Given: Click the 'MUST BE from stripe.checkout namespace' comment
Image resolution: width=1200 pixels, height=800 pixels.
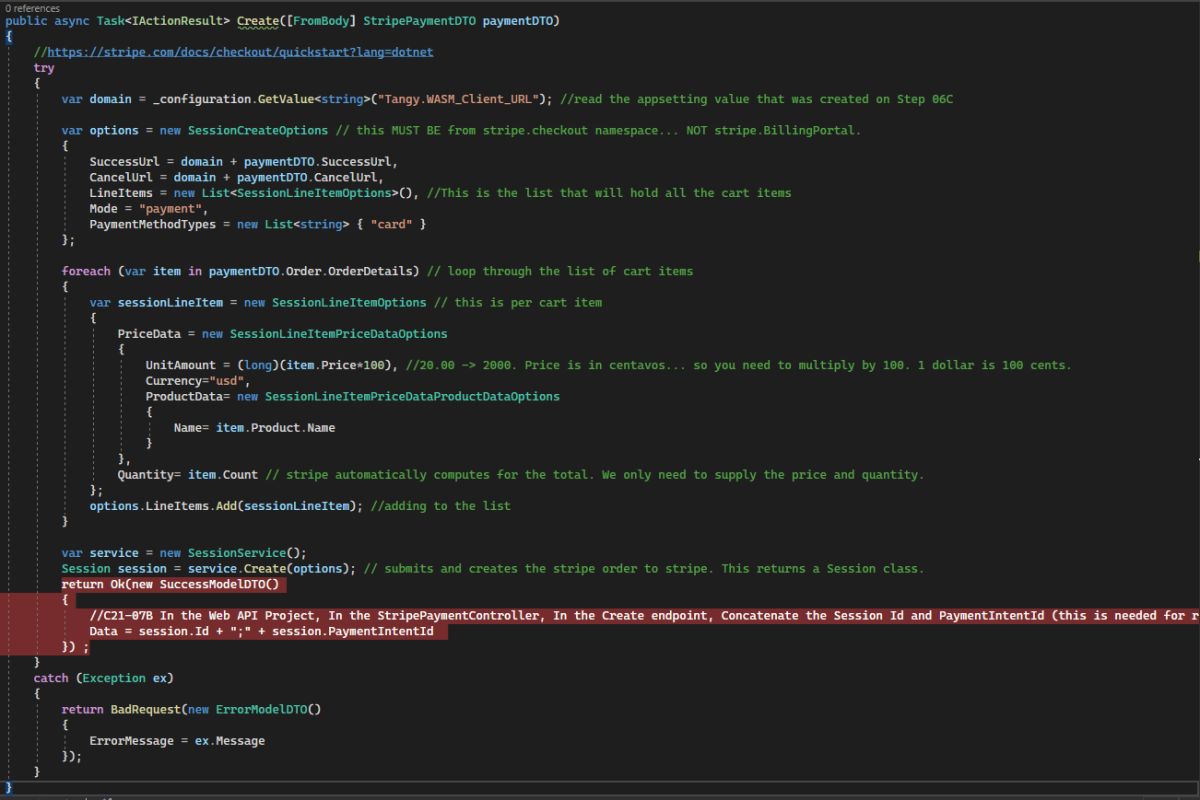Looking at the screenshot, I should coord(597,130).
